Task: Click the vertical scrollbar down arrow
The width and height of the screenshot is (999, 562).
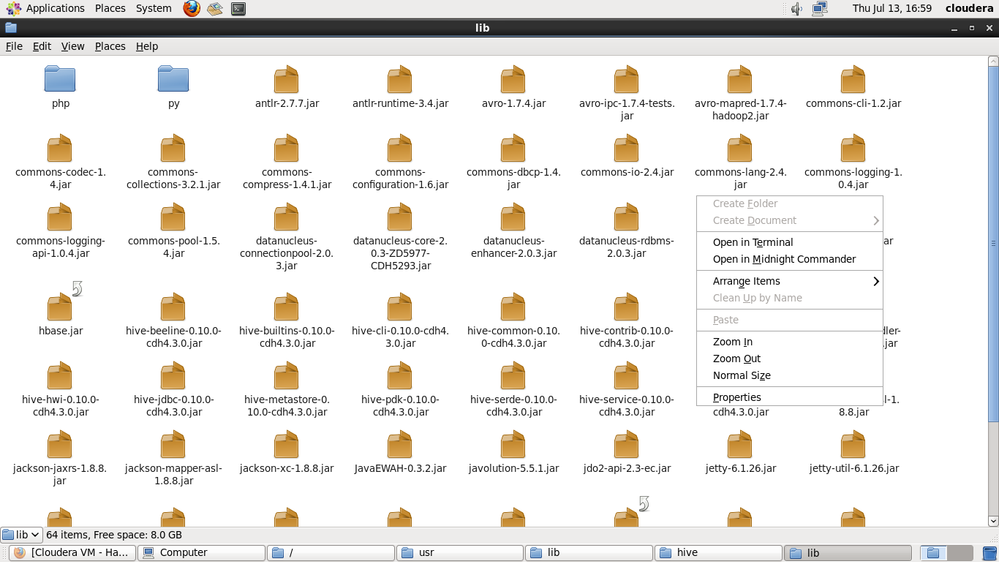Action: 993,521
